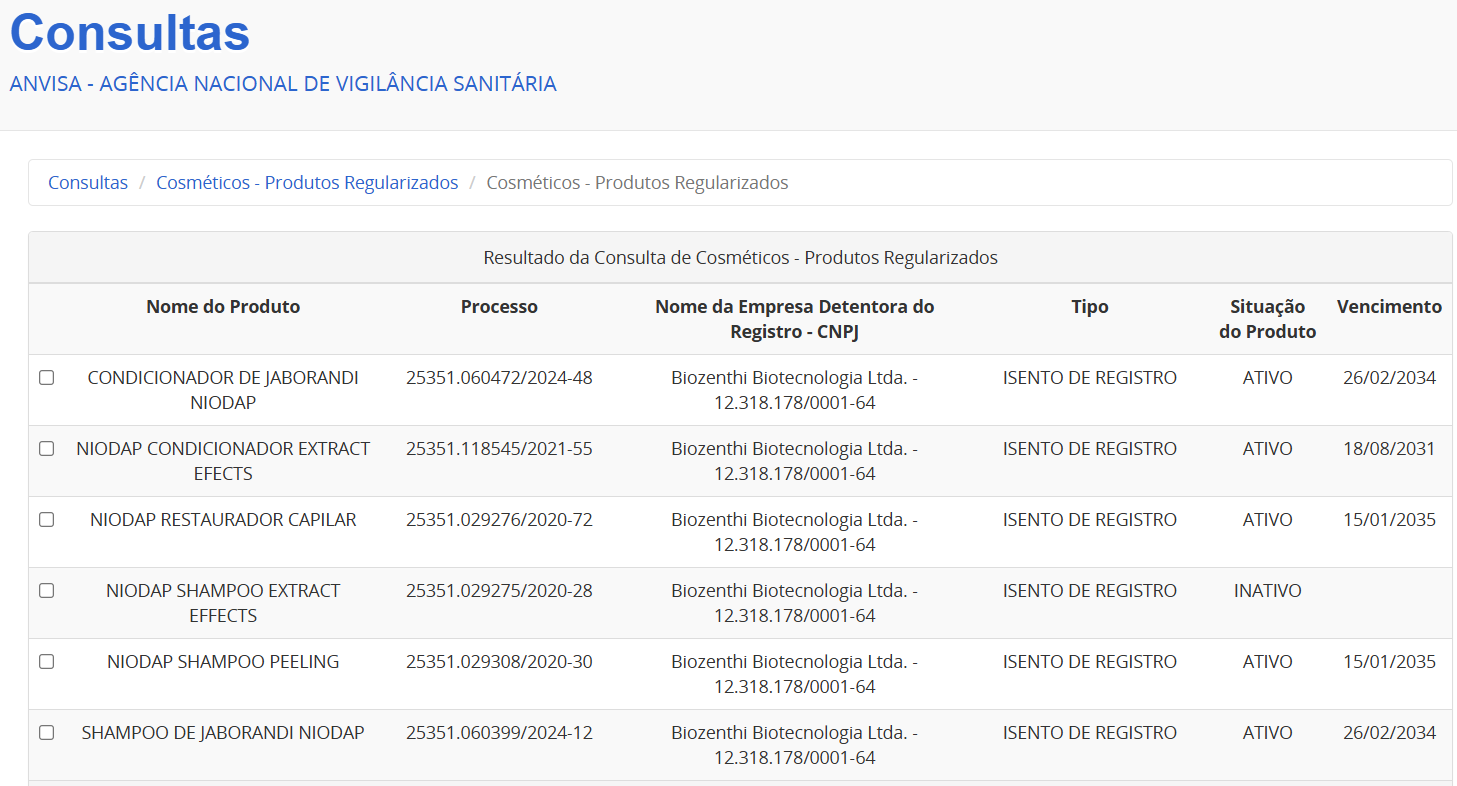Tick checkbox for NIODAP CONDICIONADOR EXTRACT EFECTS
The width and height of the screenshot is (1457, 786).
tap(46, 449)
